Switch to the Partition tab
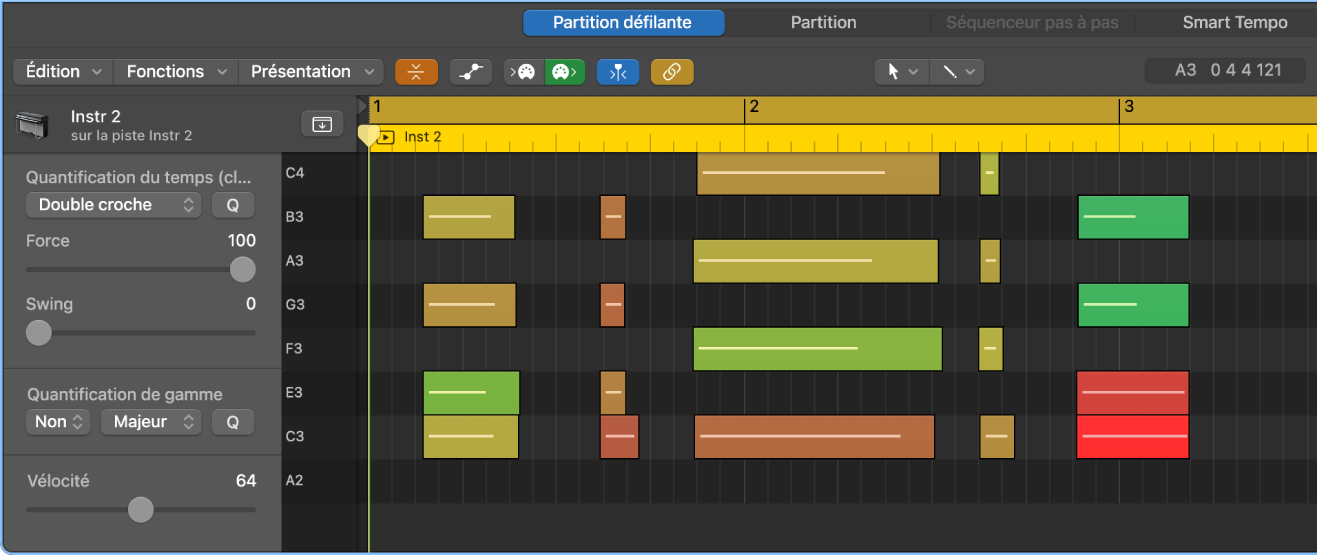This screenshot has width=1317, height=556. pyautogui.click(x=823, y=23)
